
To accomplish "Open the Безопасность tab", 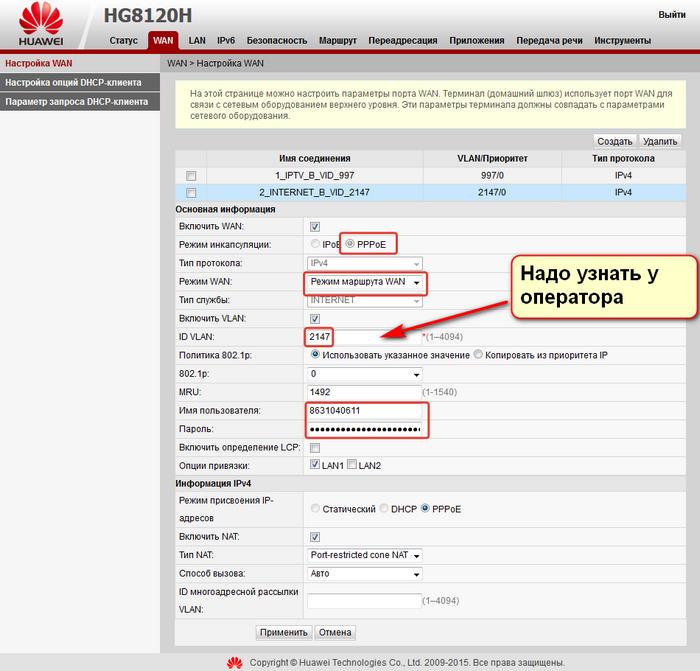I will pos(277,41).
